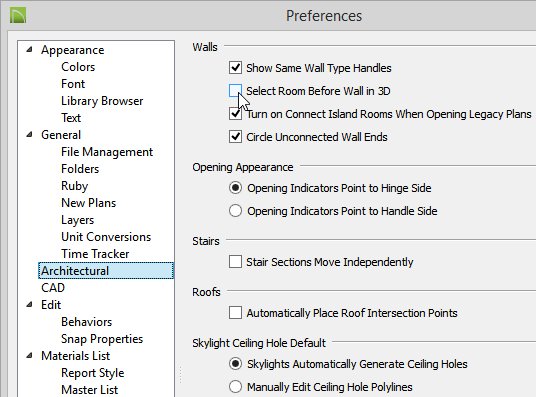Select the Materials List category
The image size is (536, 397).
[x=76, y=356]
